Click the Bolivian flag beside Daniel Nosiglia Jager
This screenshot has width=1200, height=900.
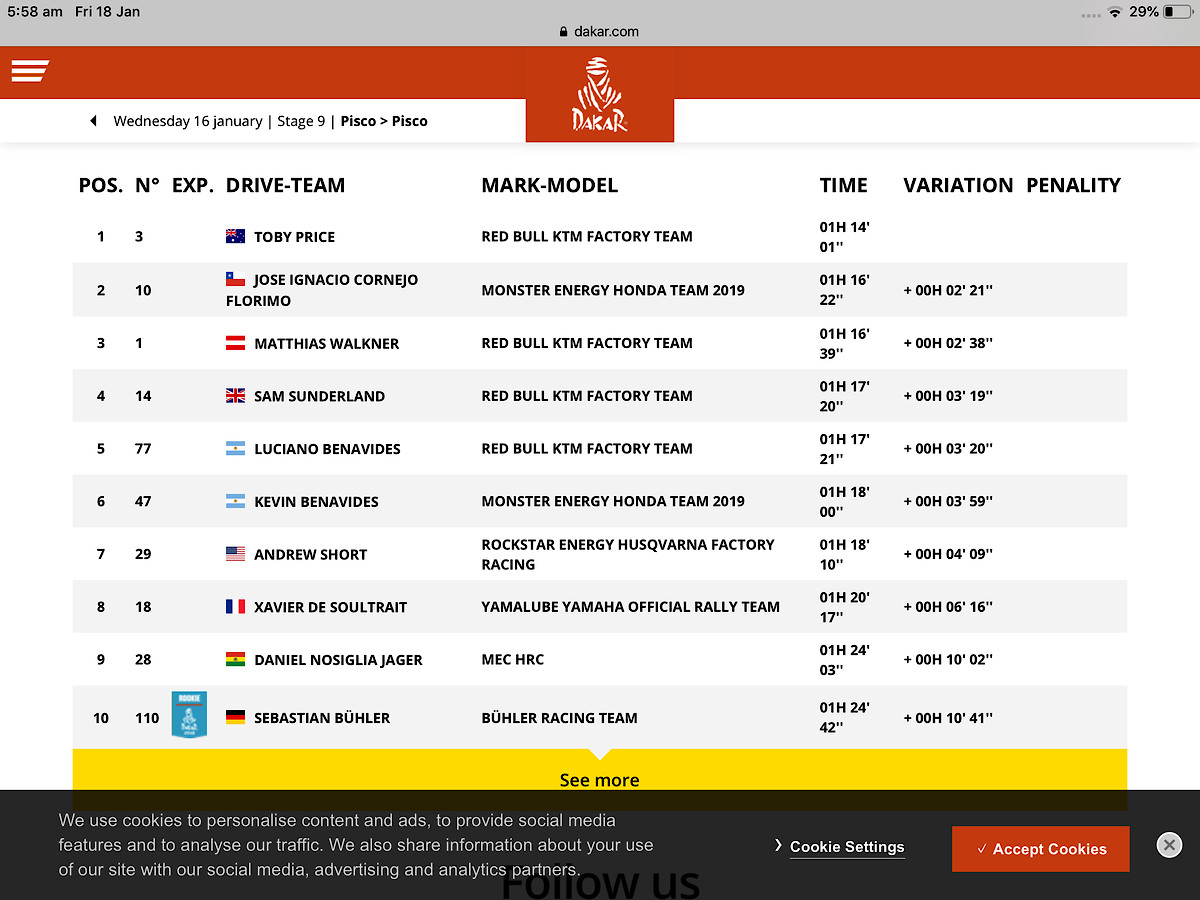(x=235, y=660)
